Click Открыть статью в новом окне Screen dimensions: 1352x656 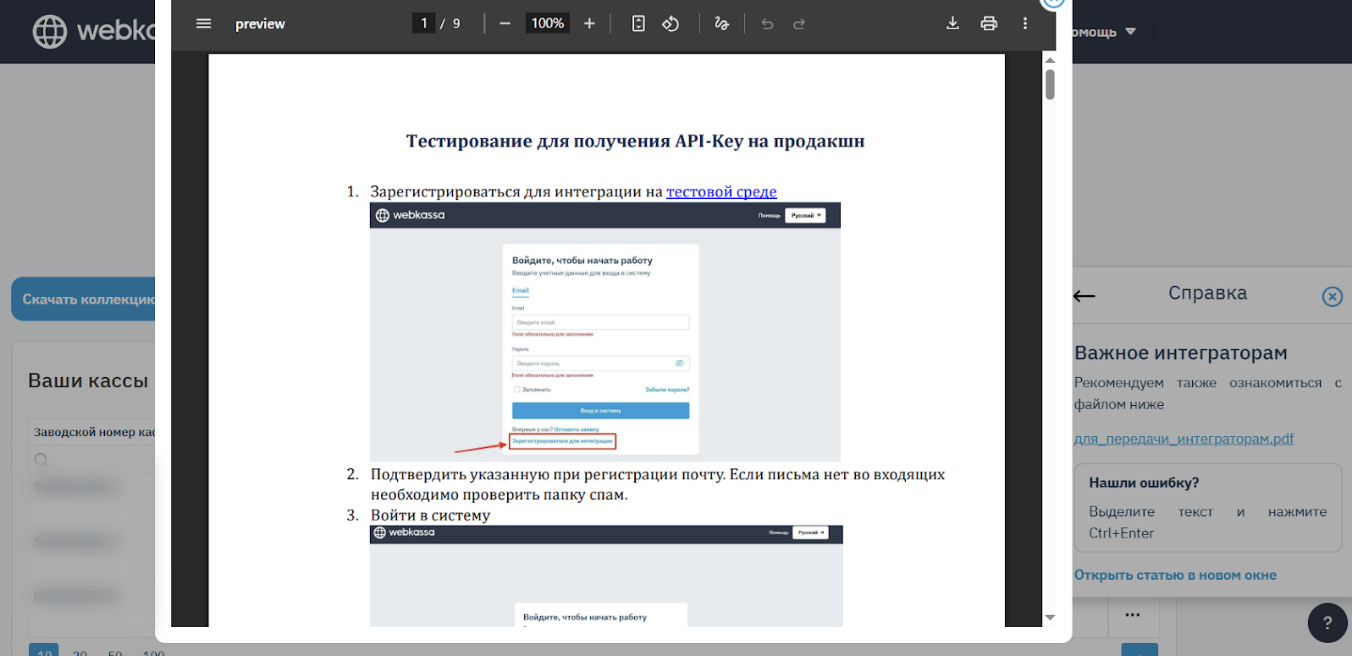(x=1175, y=575)
